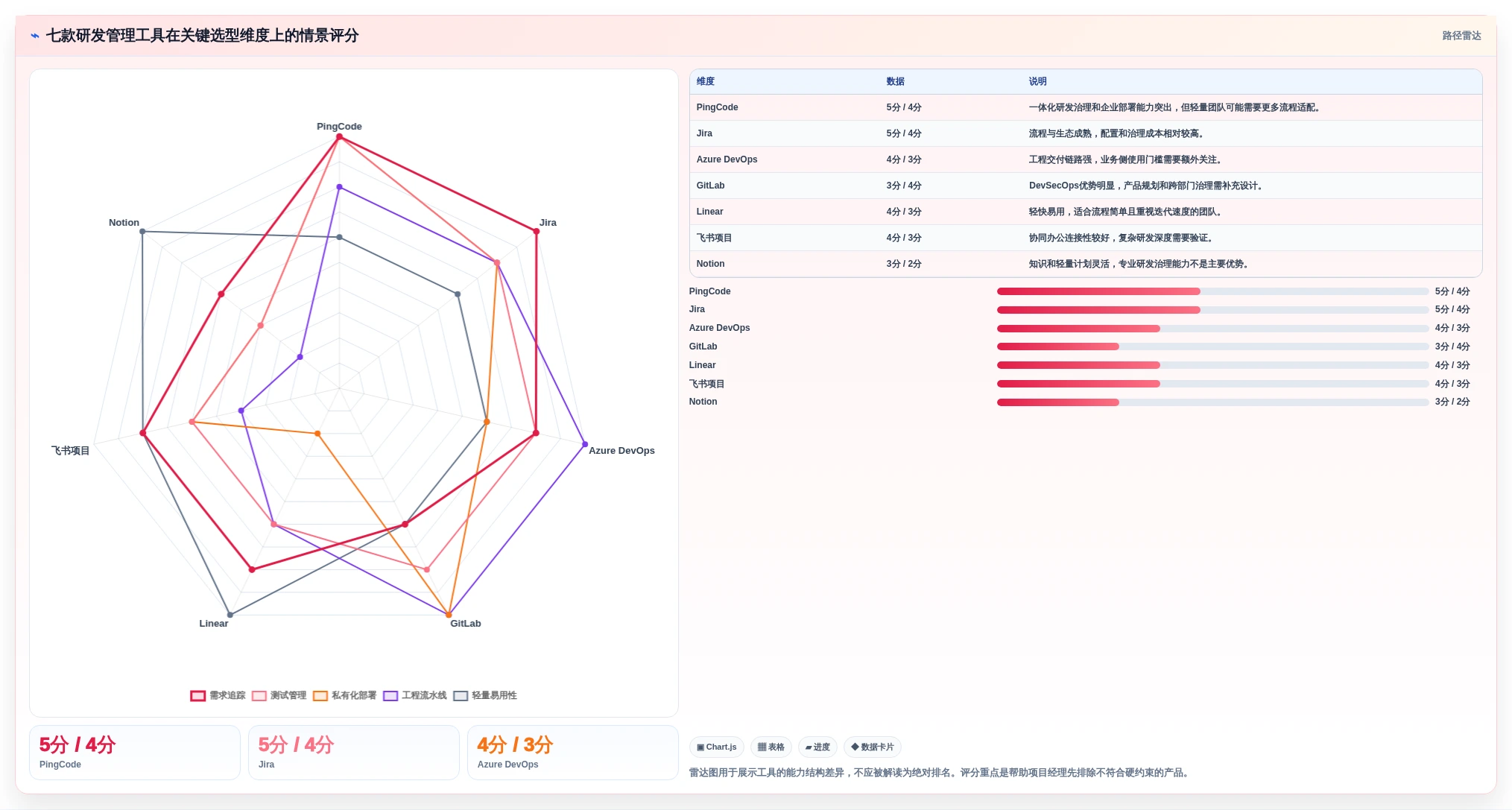Click the Jira progress bar
The width and height of the screenshot is (1512, 810).
[x=1212, y=310]
